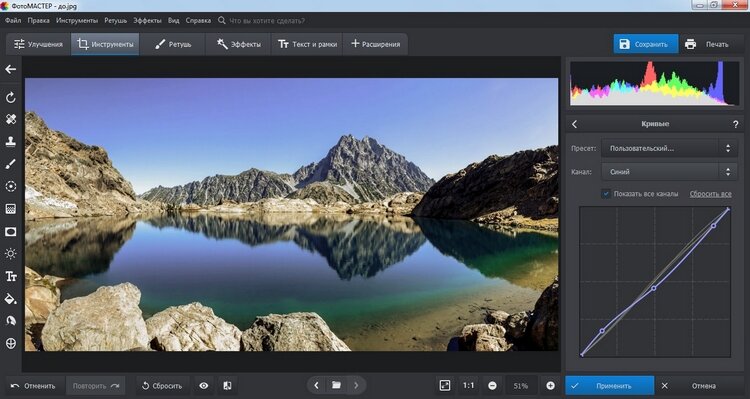Click the upper curve control point
Screen dimensions: 750x399
pyautogui.click(x=713, y=225)
